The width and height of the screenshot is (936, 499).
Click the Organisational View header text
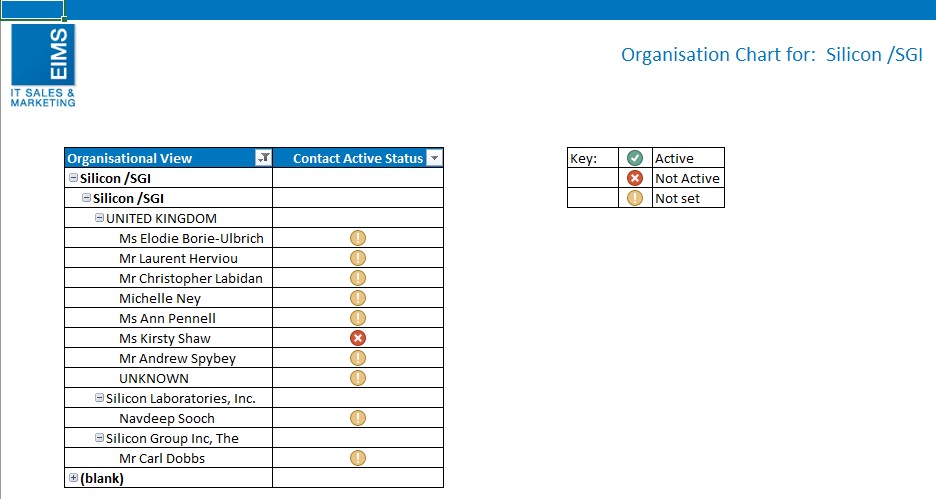[x=130, y=158]
